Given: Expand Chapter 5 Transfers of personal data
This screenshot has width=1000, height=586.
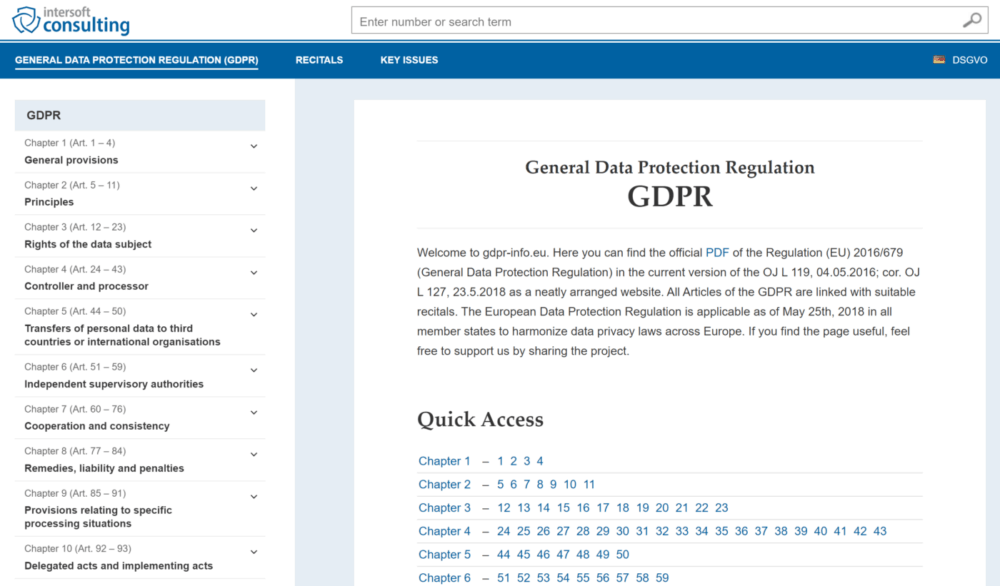Looking at the screenshot, I should [x=139, y=327].
